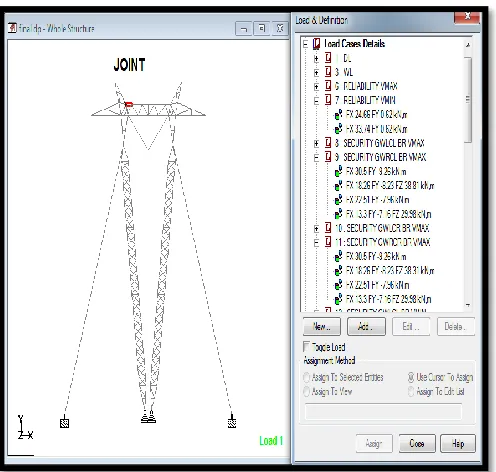Expand load case 8 SECURITY
The image size is (496, 472).
tap(316, 143)
